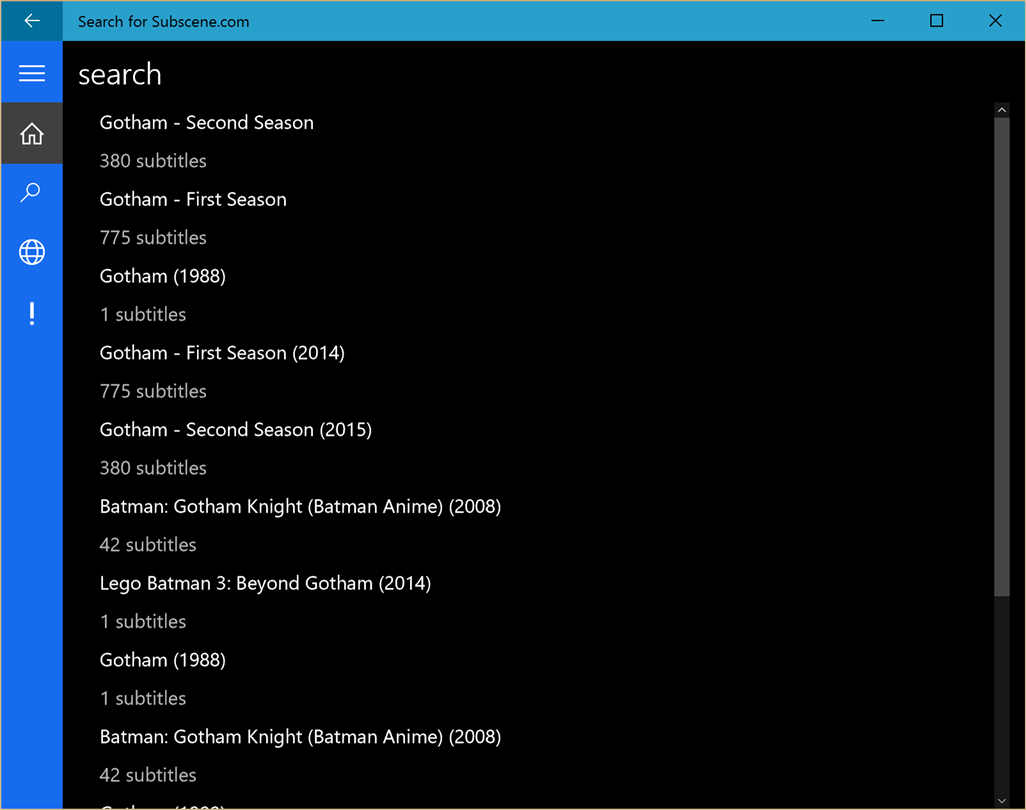Open Gotham - First Season (2014) result

point(222,353)
